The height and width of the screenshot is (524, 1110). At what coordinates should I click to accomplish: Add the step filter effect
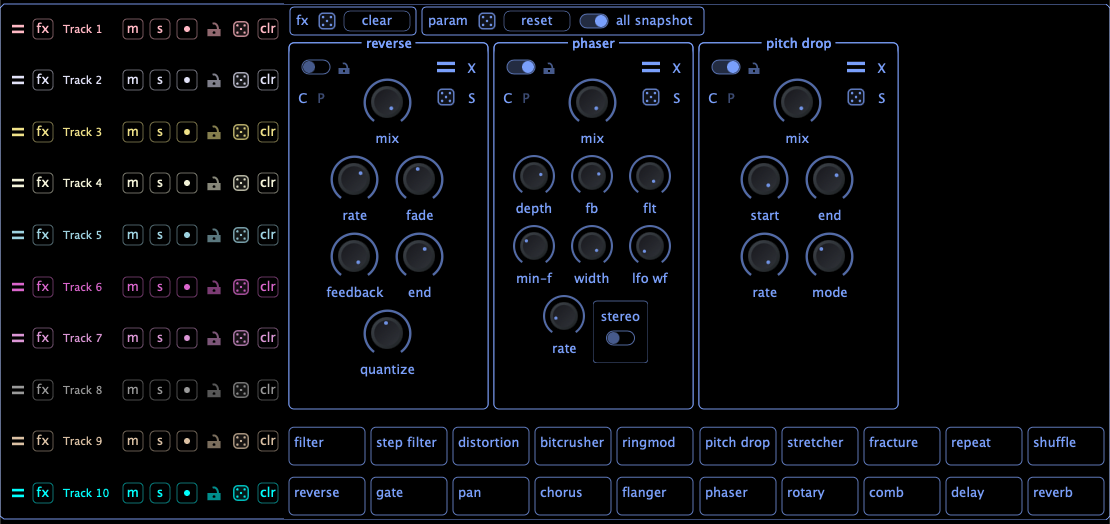pos(409,446)
